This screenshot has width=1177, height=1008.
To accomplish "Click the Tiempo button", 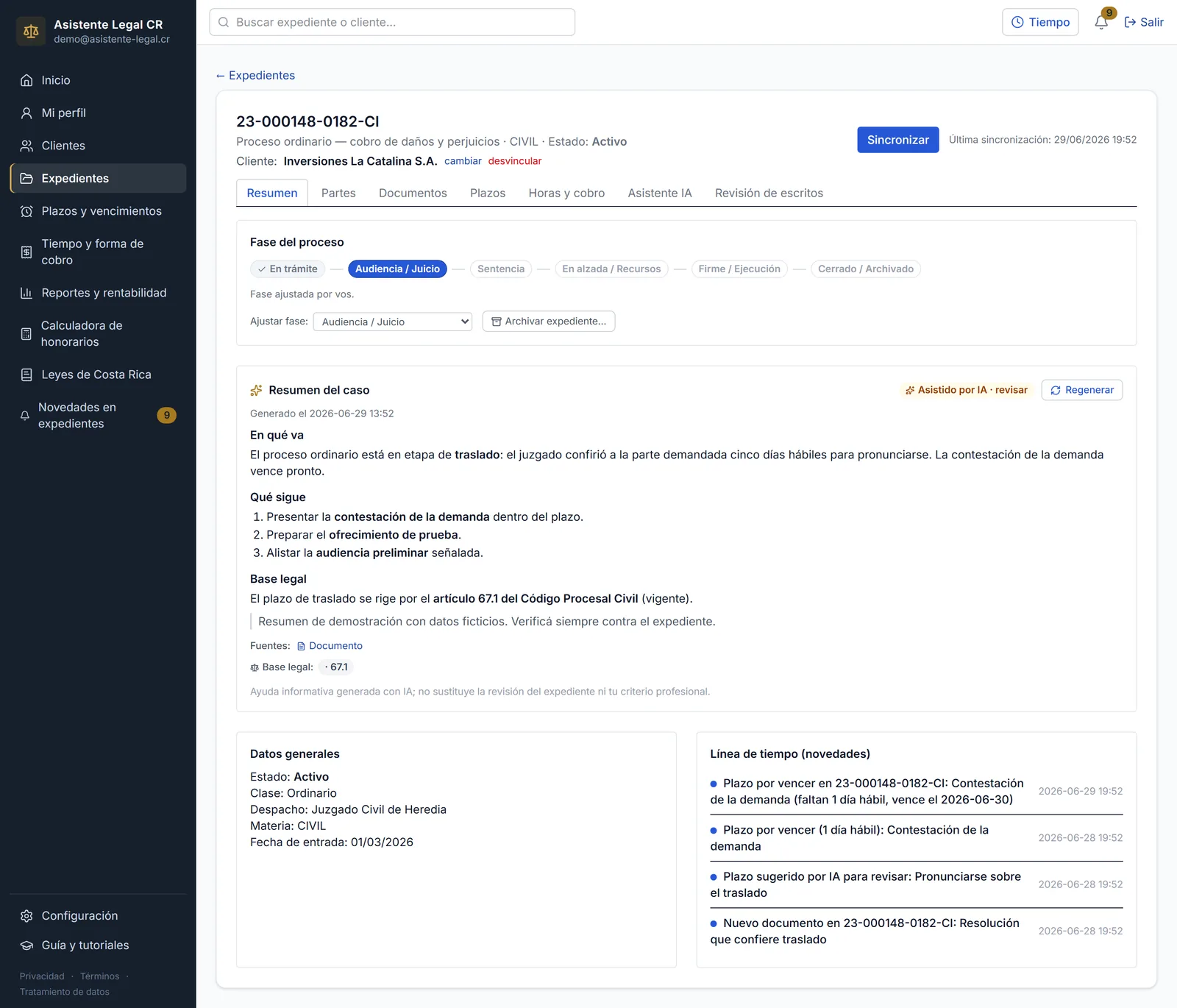I will (x=1040, y=22).
